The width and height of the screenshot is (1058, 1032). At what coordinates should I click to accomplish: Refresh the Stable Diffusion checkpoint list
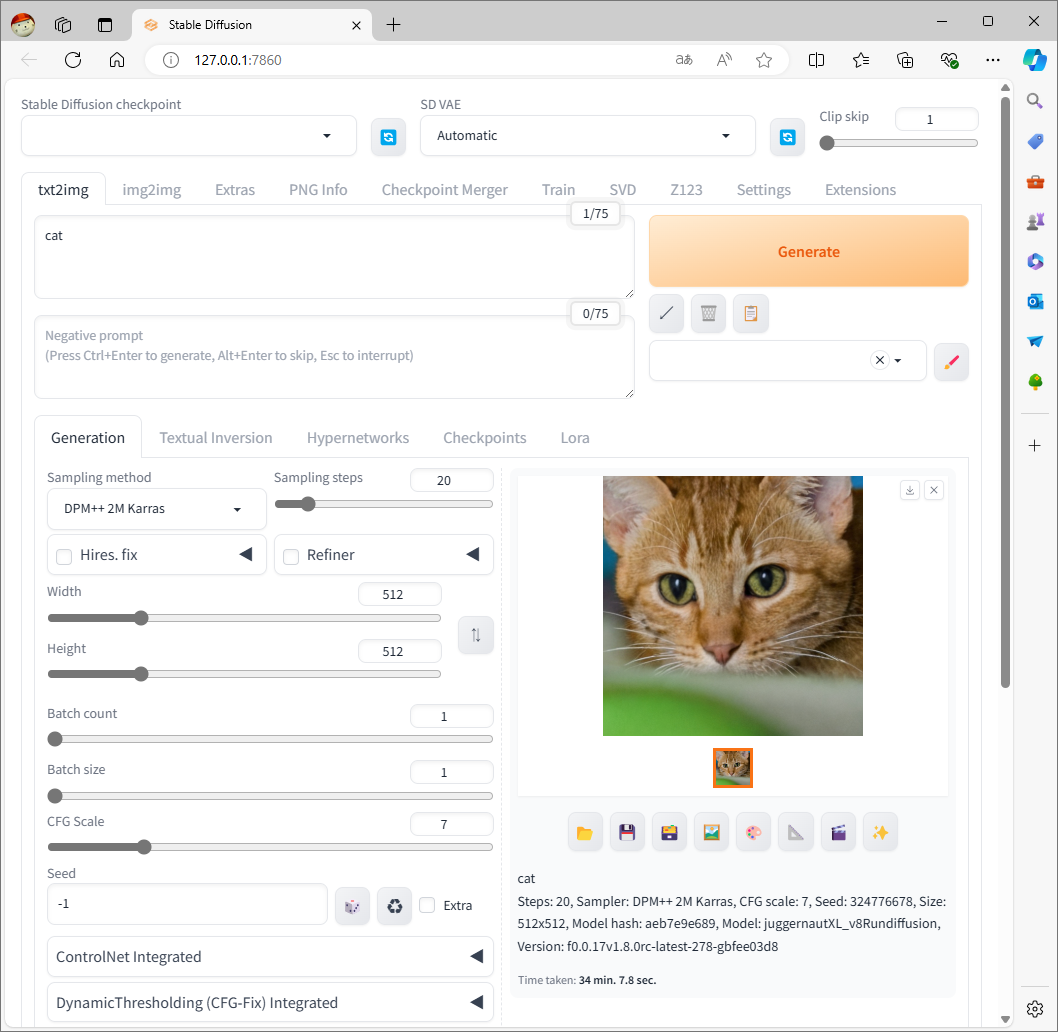coord(389,137)
